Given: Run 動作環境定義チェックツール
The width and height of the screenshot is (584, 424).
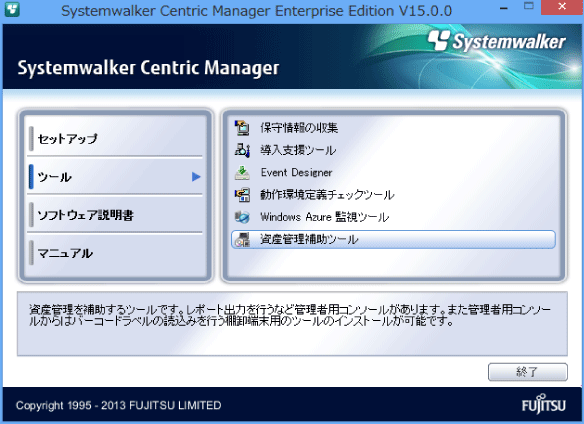Looking at the screenshot, I should pyautogui.click(x=327, y=194).
